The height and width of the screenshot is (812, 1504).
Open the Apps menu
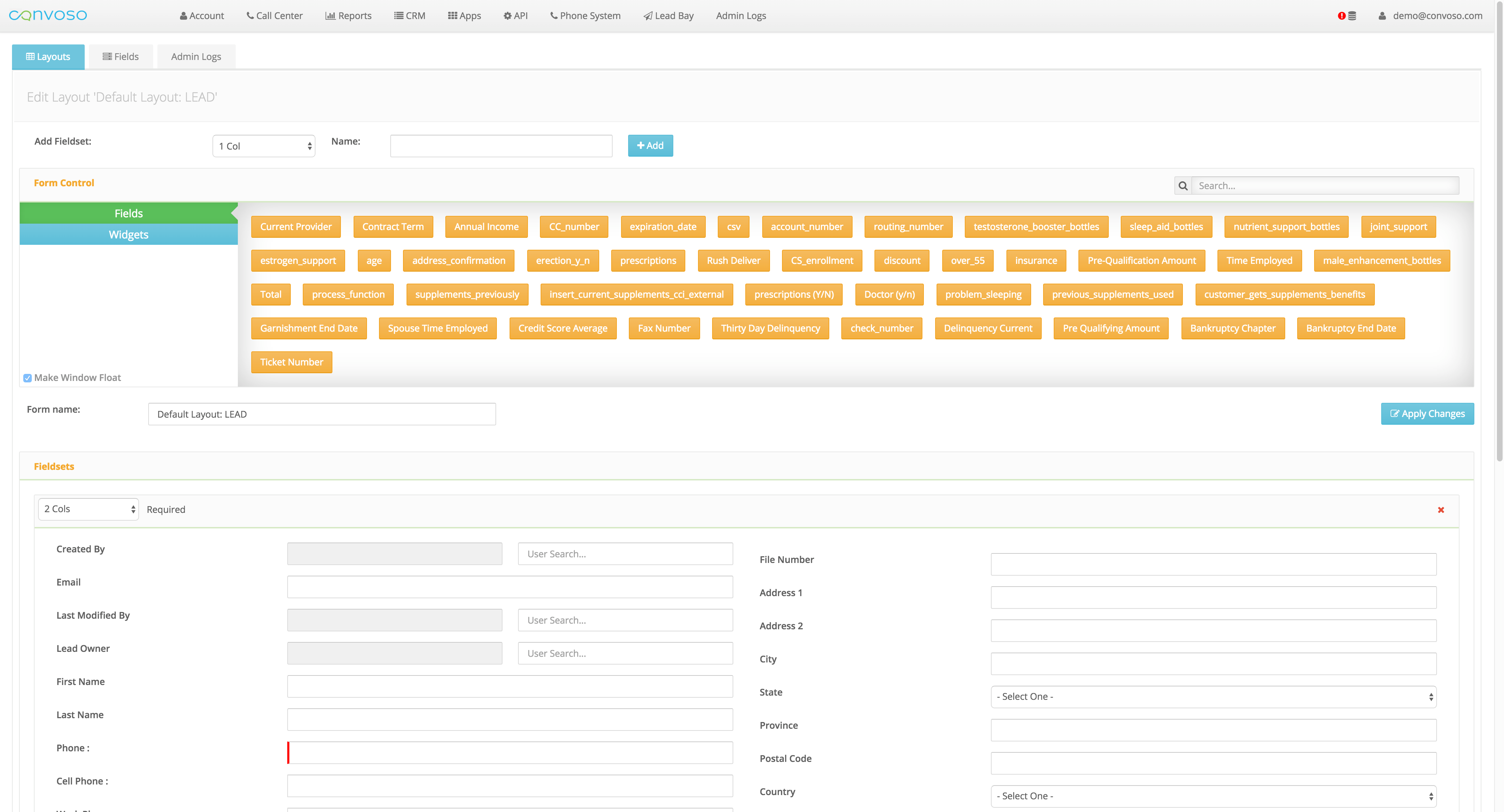(x=464, y=16)
